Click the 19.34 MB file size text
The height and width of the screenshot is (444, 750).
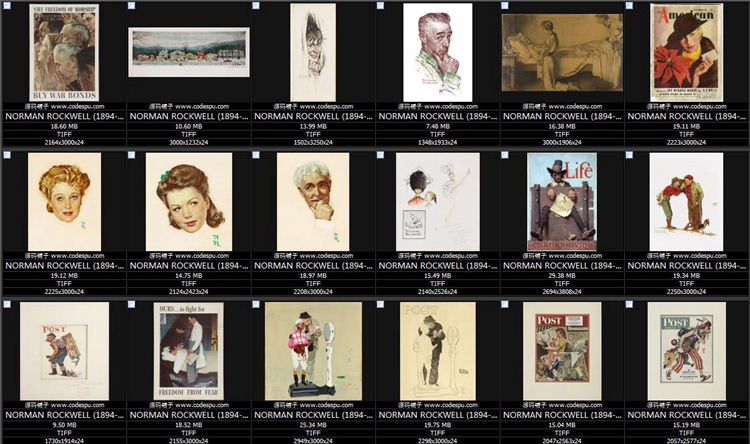pos(686,276)
